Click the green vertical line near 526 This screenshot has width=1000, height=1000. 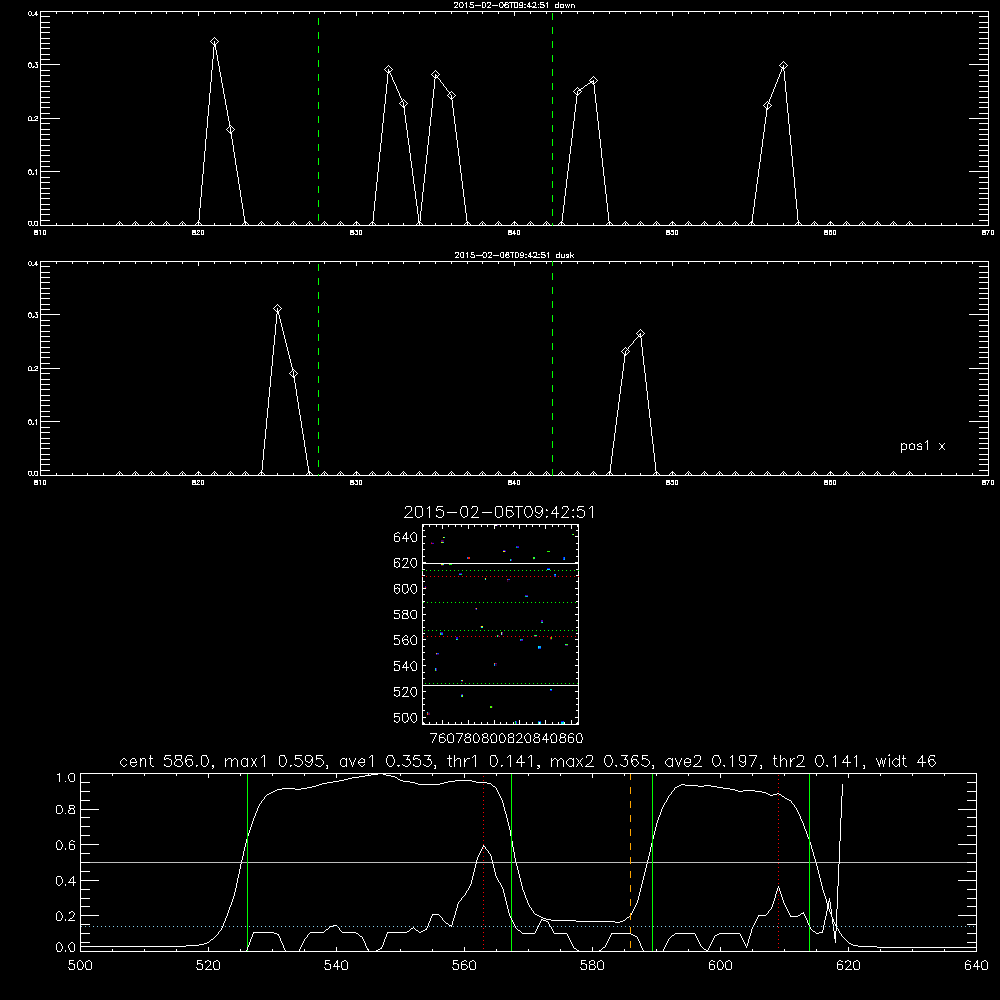pyautogui.click(x=247, y=861)
